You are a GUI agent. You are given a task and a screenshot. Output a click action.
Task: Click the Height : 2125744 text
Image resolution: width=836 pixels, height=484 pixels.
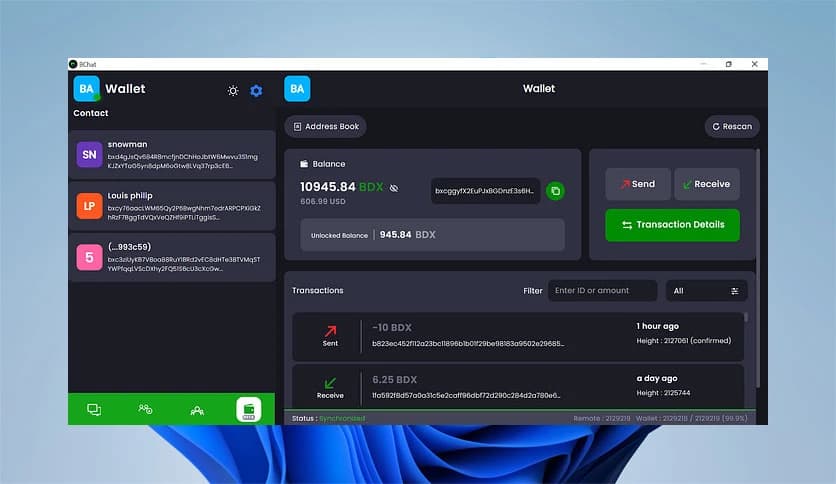pos(663,393)
